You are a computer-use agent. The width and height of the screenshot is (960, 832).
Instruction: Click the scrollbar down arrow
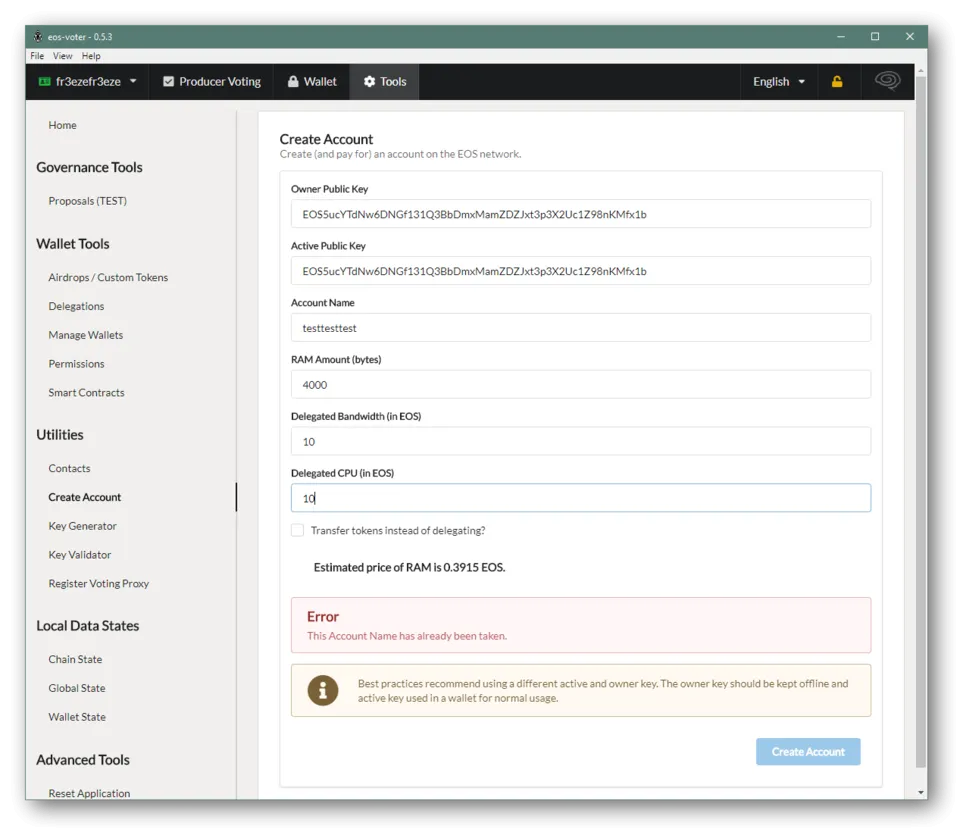click(x=921, y=792)
